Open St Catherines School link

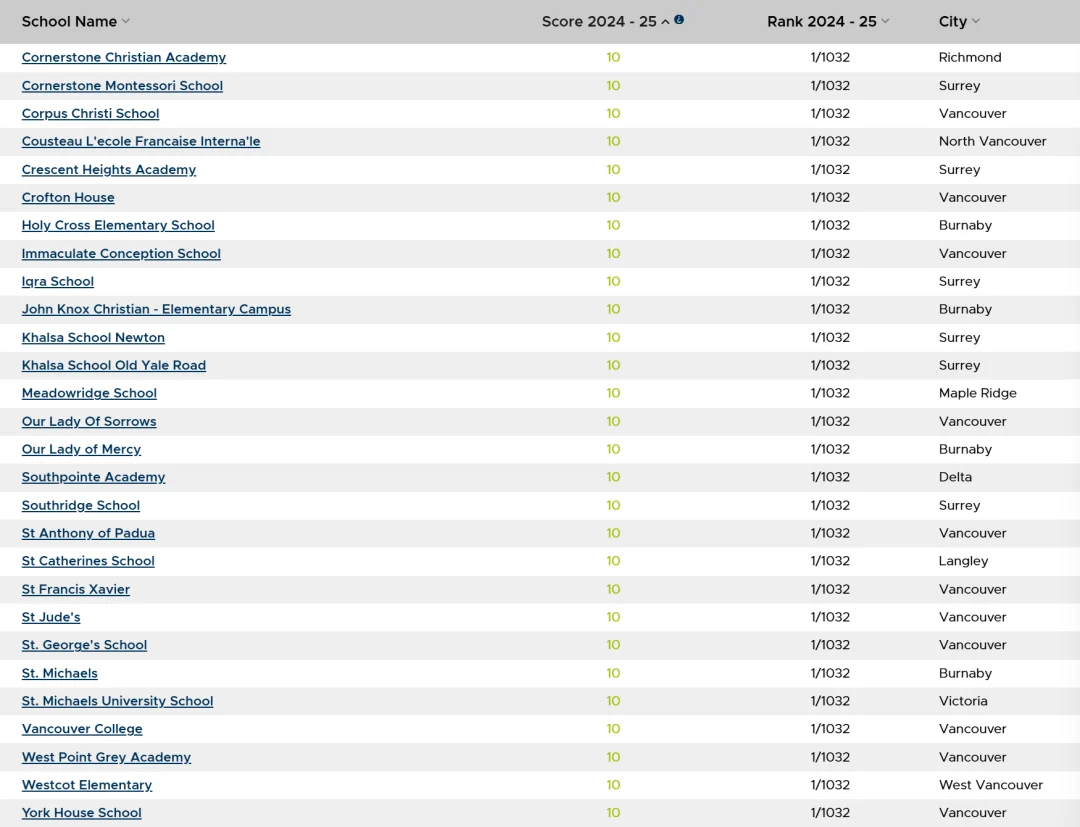[x=88, y=561]
